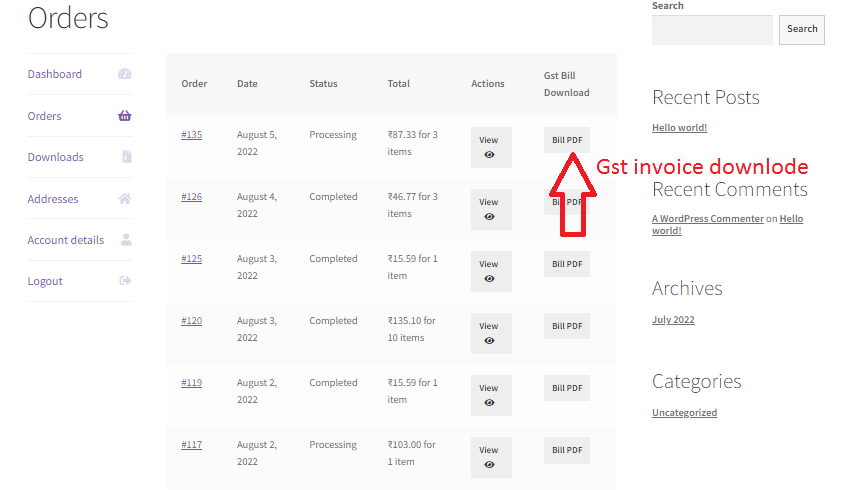Click the Recent Posts heading
The width and height of the screenshot is (864, 490).
(706, 98)
